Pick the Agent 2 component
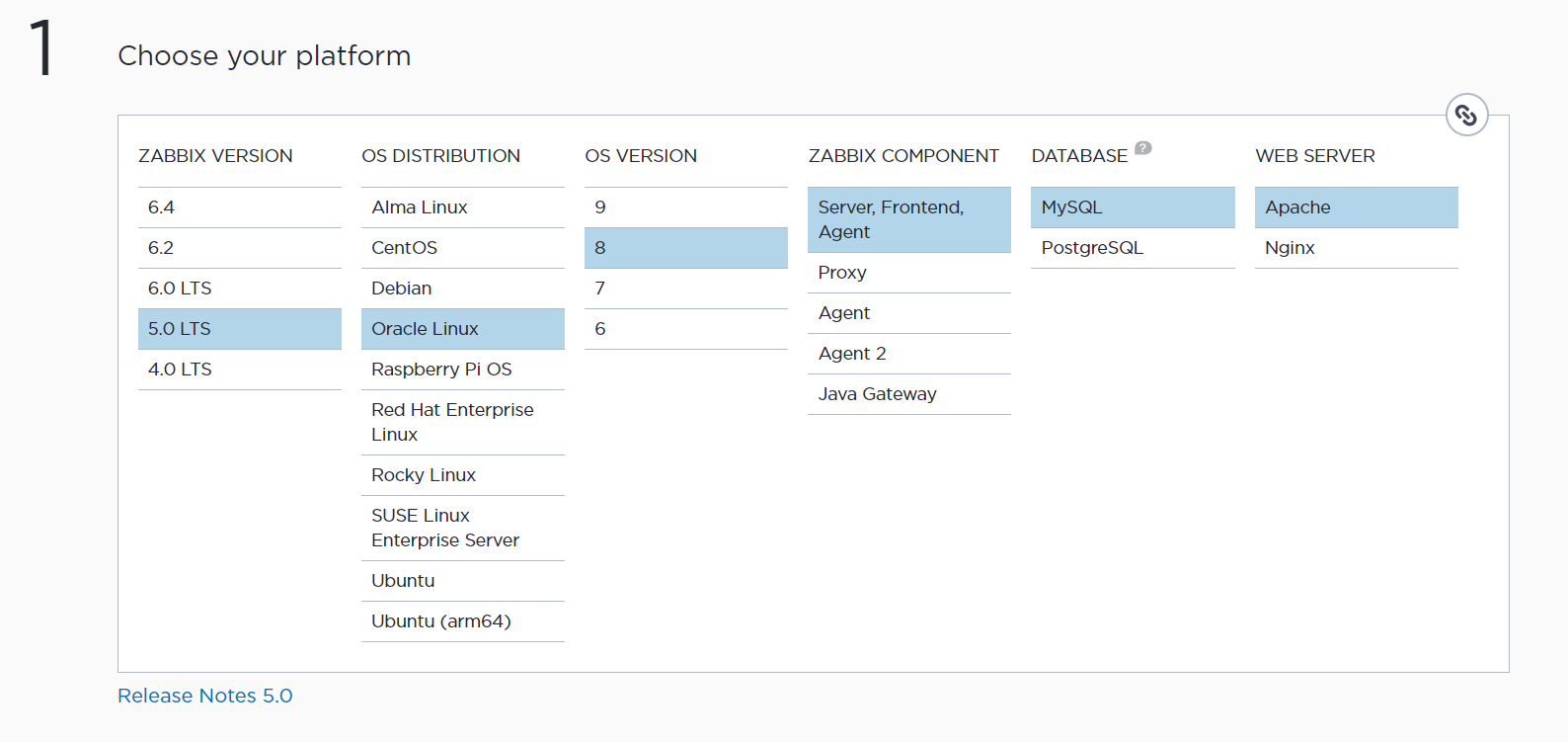This screenshot has height=742, width=1568. pyautogui.click(x=909, y=354)
